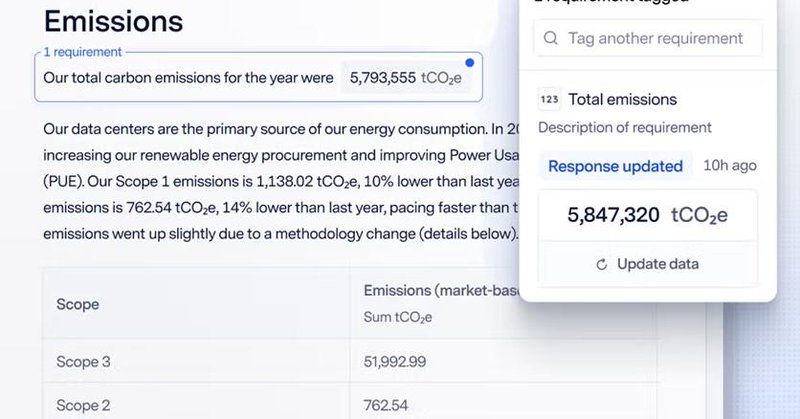Select the Scope 2 row label
The height and width of the screenshot is (419, 800).
83,406
